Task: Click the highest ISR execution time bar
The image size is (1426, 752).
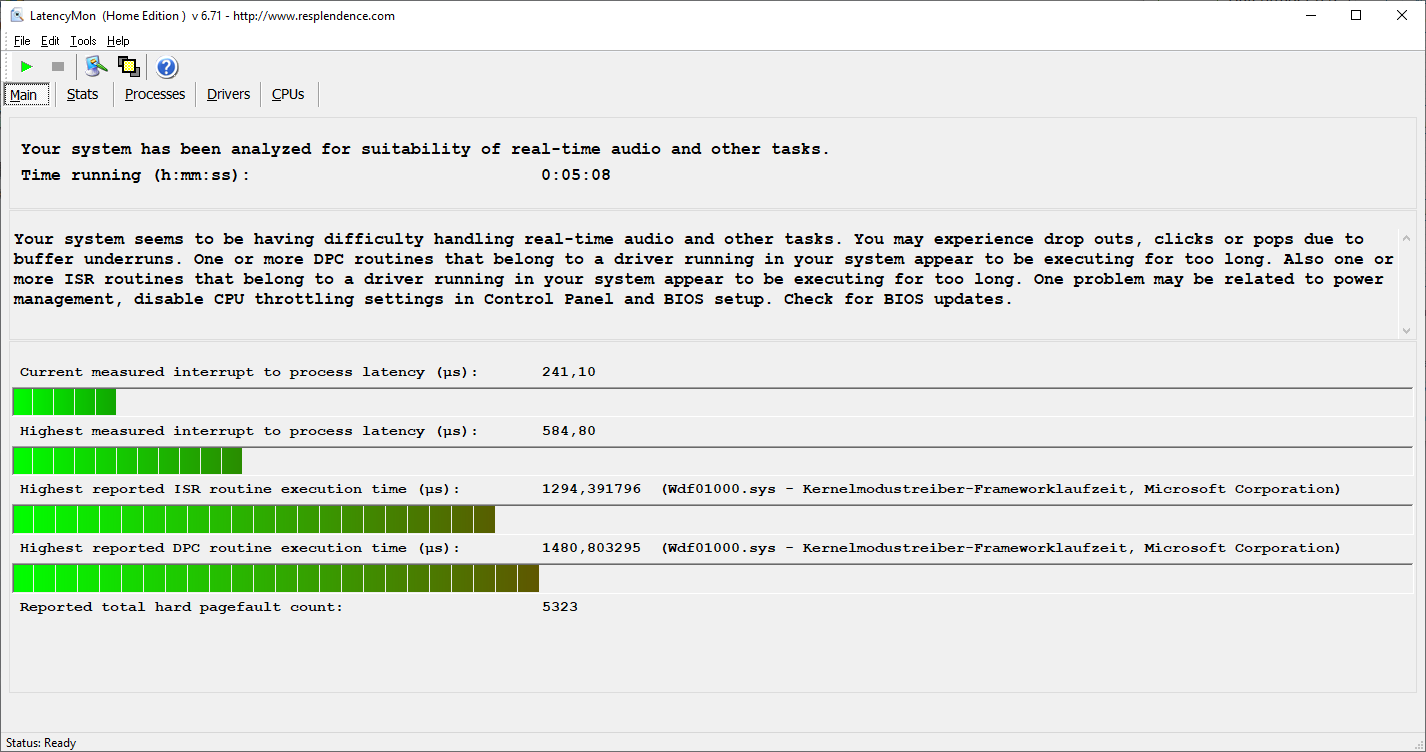Action: pyautogui.click(x=254, y=520)
